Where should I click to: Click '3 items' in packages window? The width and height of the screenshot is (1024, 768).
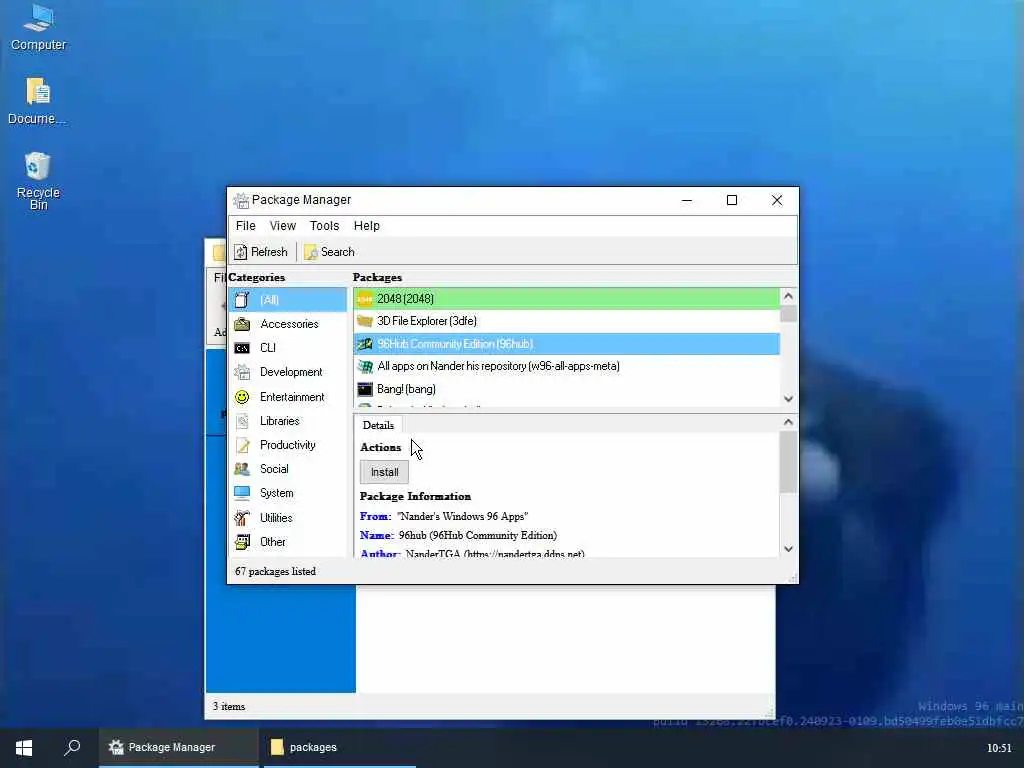229,707
